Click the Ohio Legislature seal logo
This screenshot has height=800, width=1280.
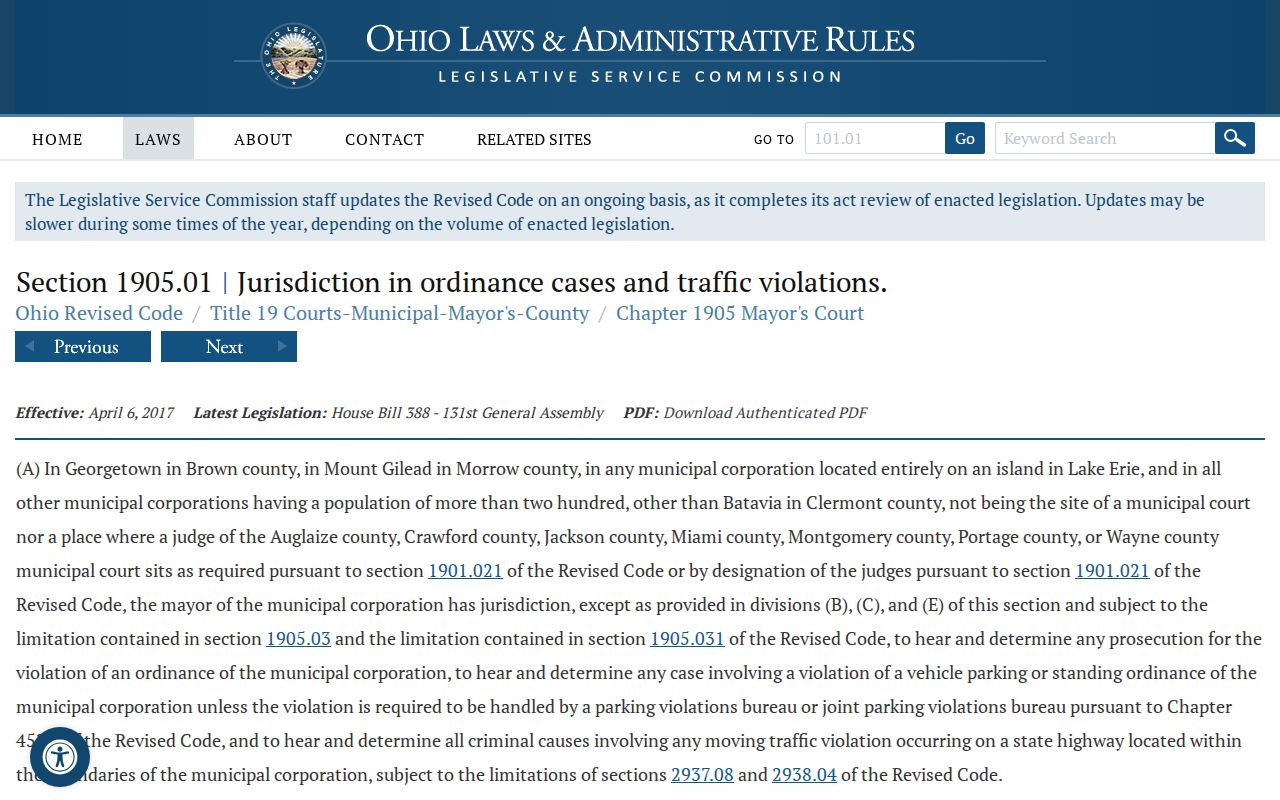coord(294,56)
